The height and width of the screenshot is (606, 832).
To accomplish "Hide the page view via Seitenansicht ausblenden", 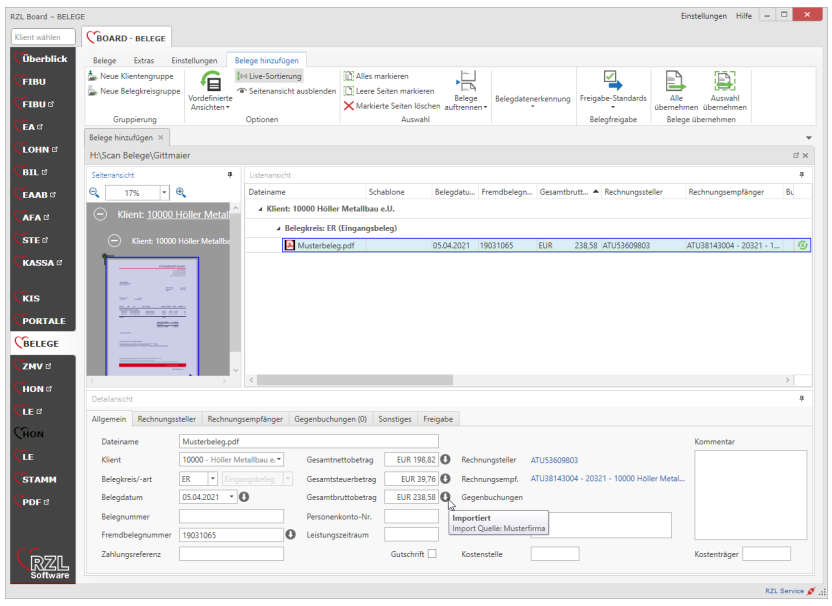I will click(x=285, y=91).
